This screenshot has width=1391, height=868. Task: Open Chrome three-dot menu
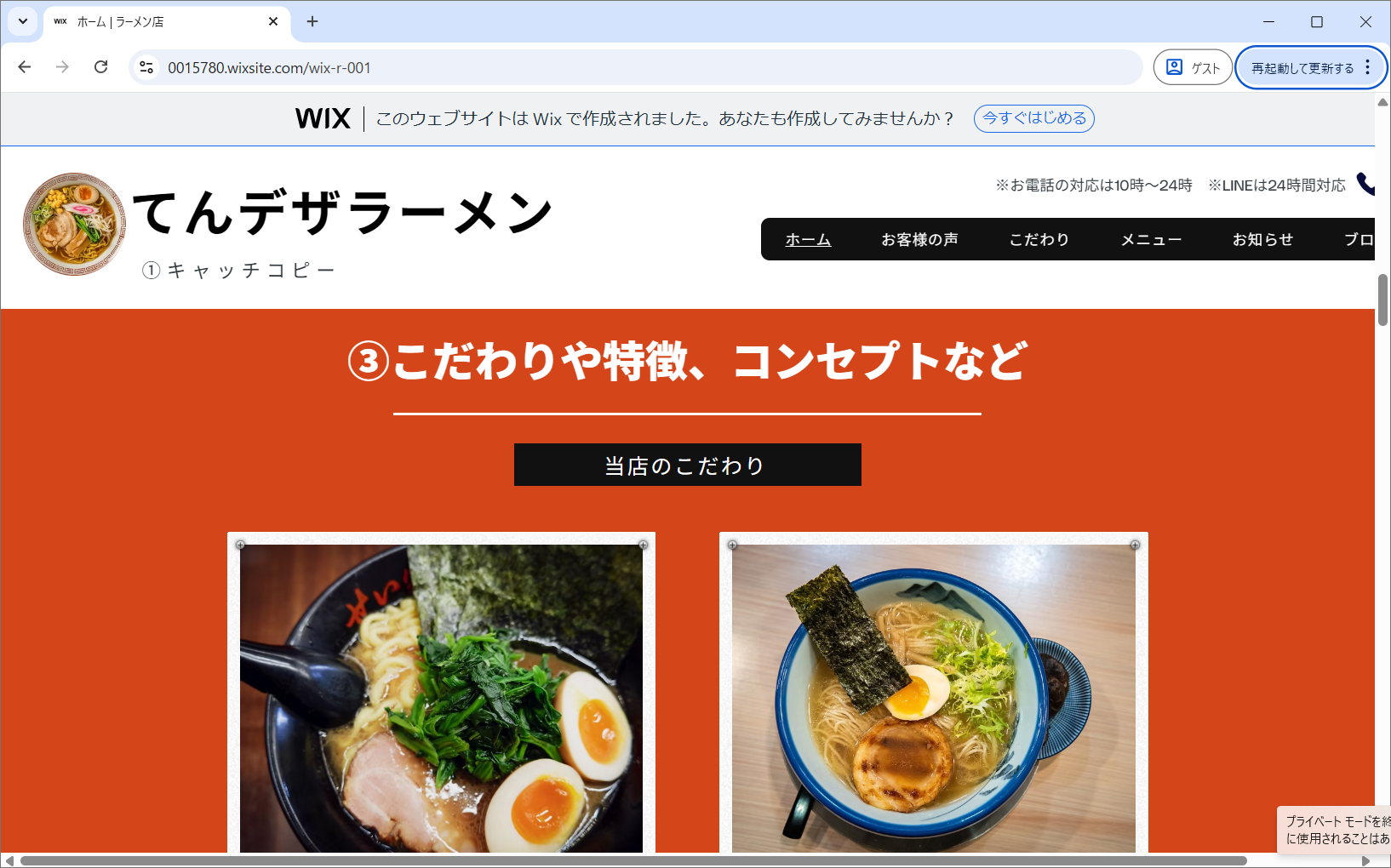tap(1368, 67)
